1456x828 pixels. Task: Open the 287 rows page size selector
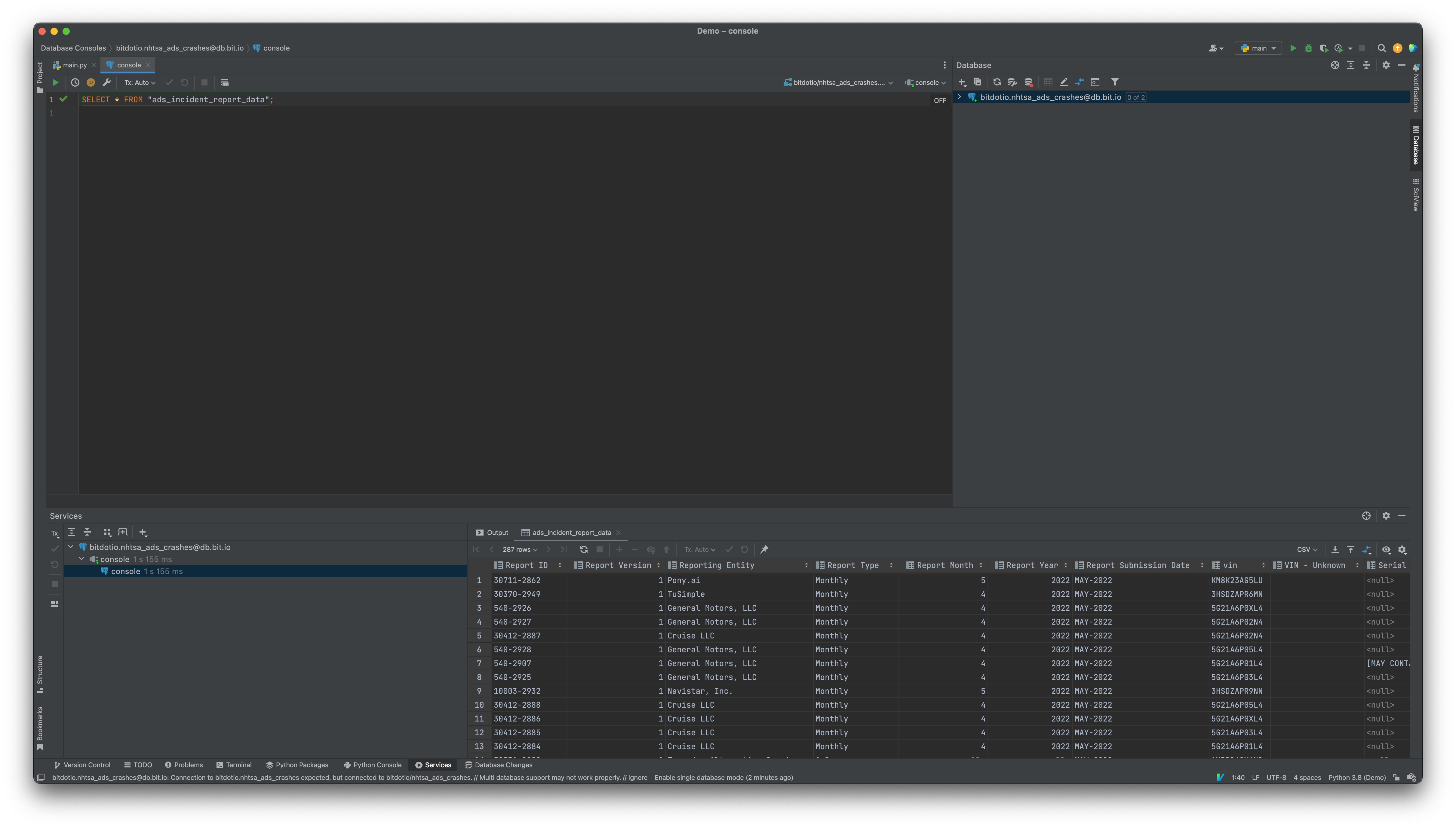point(519,549)
